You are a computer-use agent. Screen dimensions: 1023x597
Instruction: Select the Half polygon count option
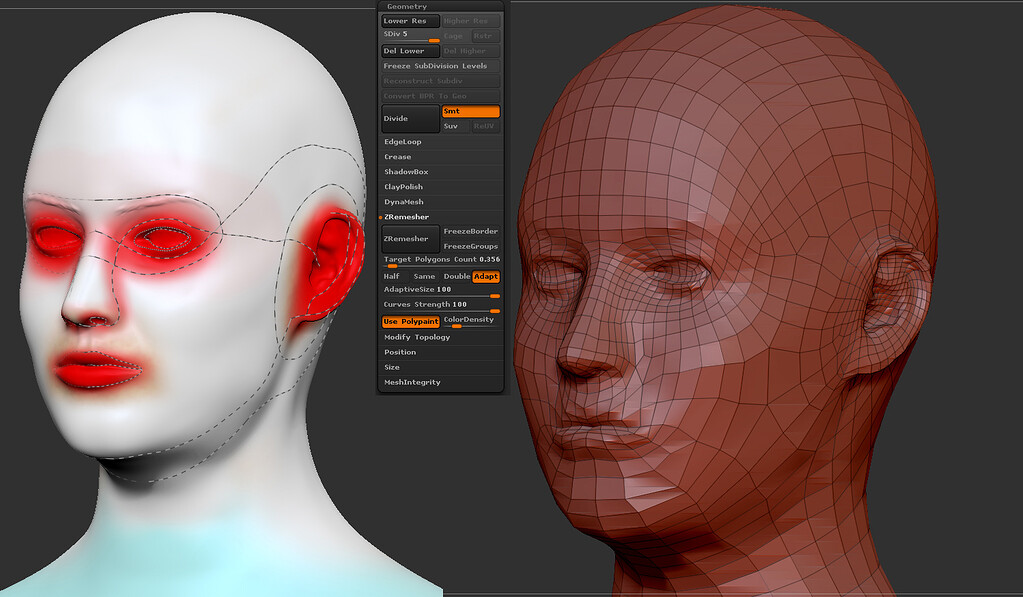click(x=390, y=276)
